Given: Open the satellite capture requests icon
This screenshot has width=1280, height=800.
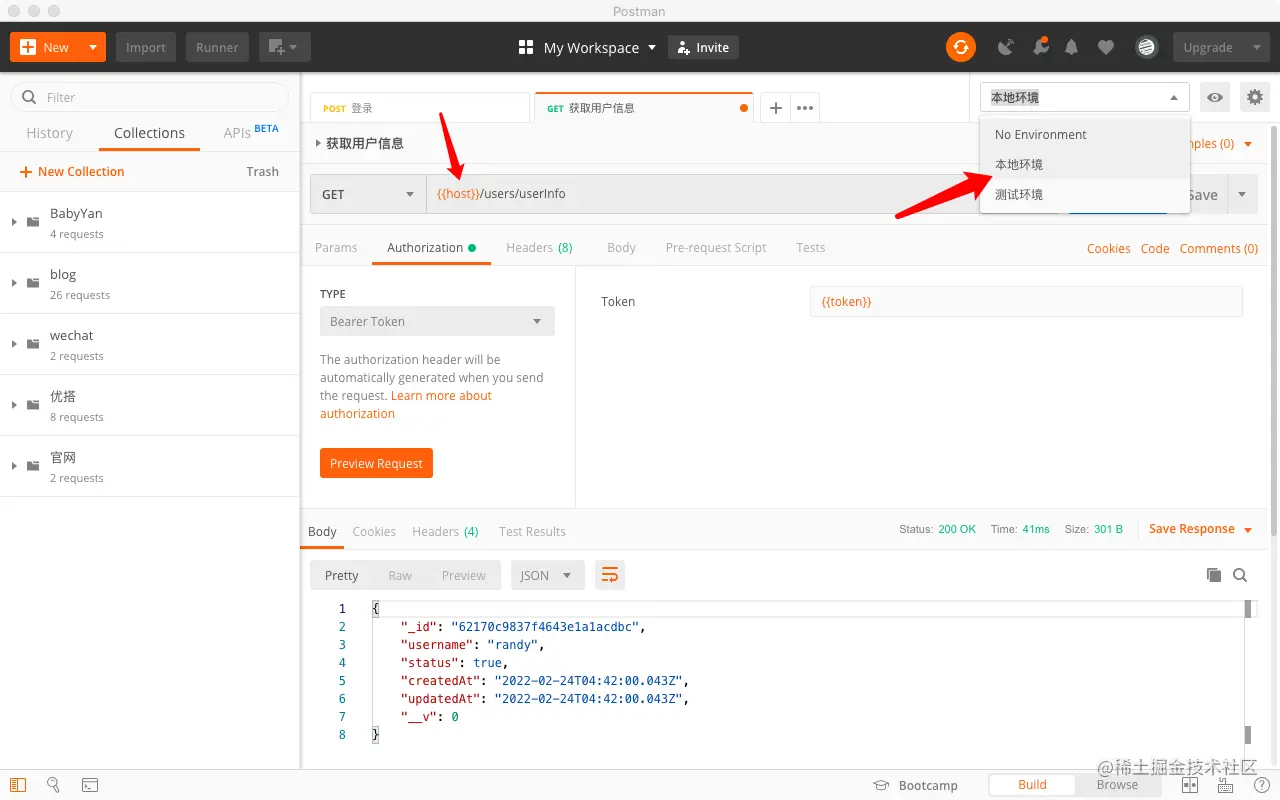Looking at the screenshot, I should (1007, 47).
